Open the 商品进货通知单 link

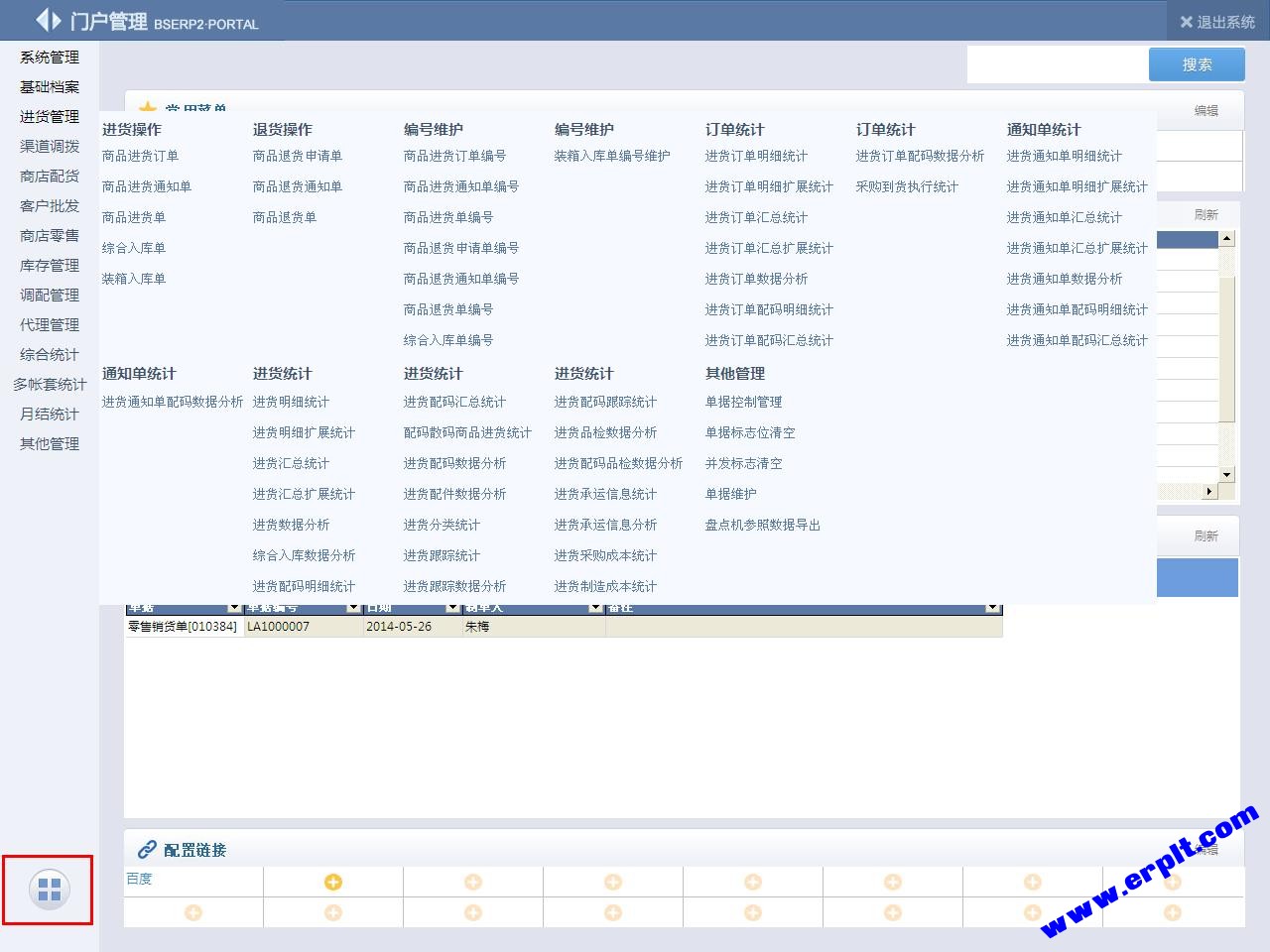(x=147, y=186)
